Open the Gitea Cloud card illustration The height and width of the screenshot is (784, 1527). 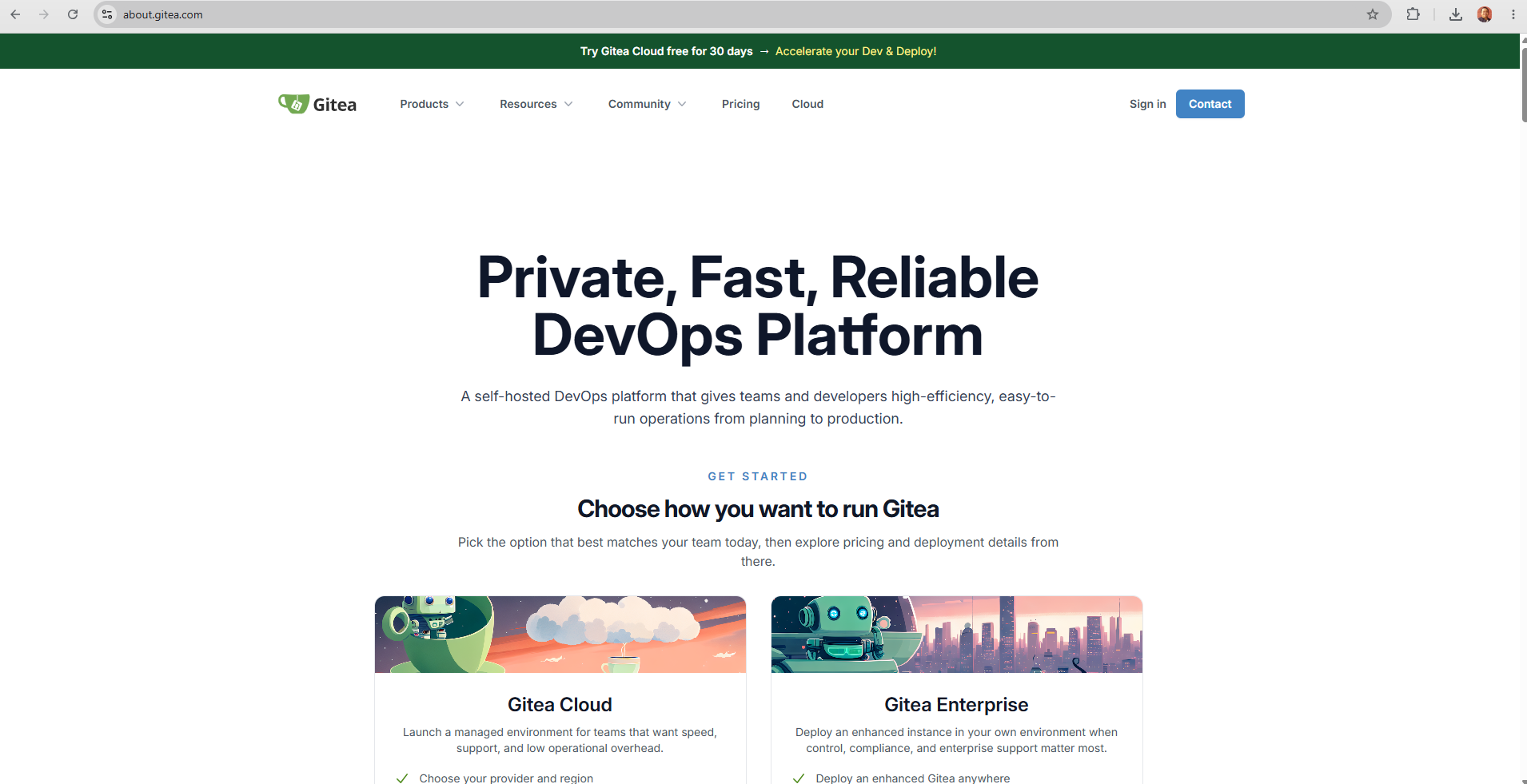tap(560, 635)
